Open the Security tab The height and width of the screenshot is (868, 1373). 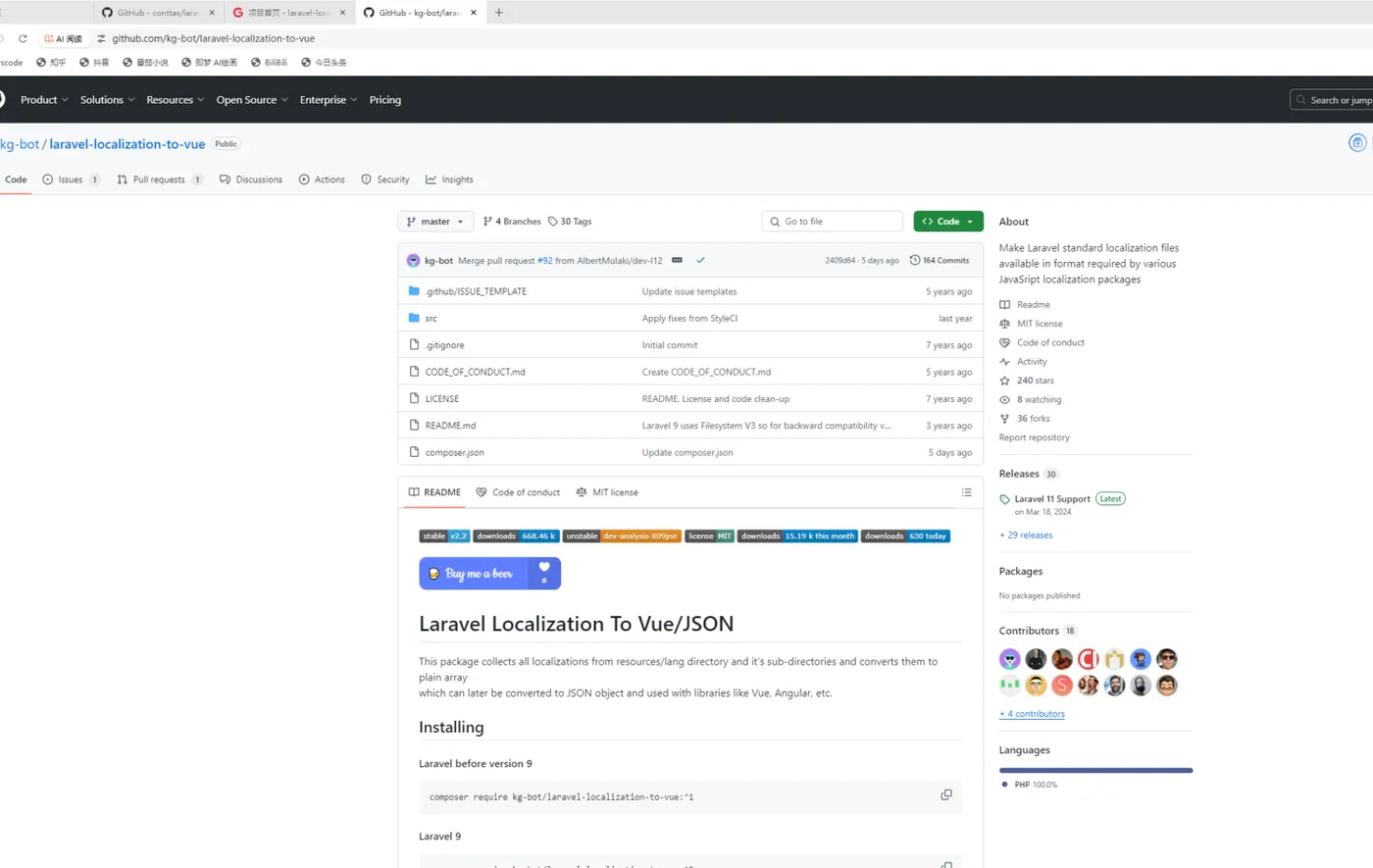coord(385,179)
